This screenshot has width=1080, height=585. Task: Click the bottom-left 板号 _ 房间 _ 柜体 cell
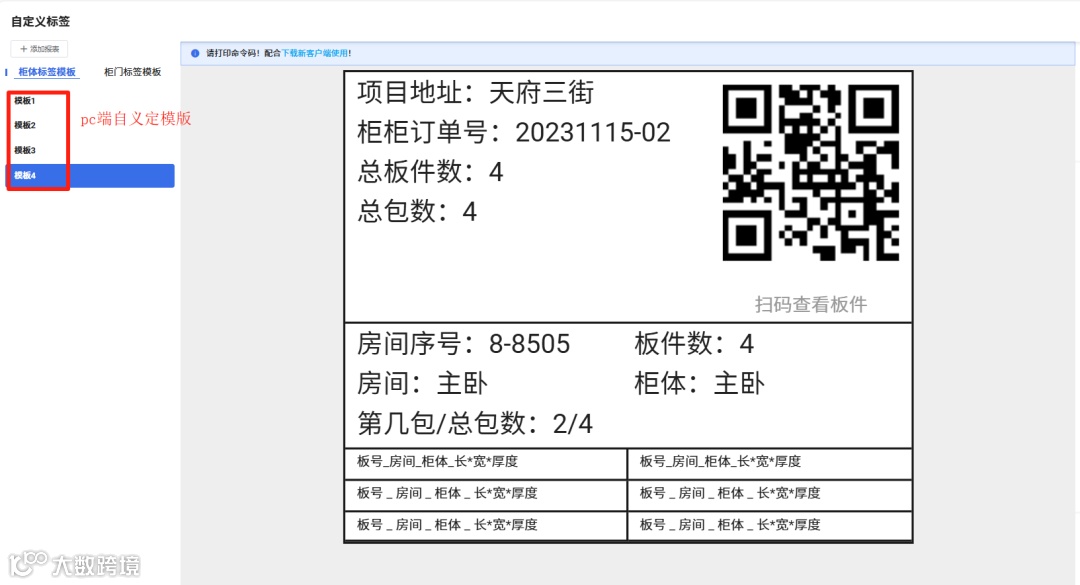tap(486, 526)
